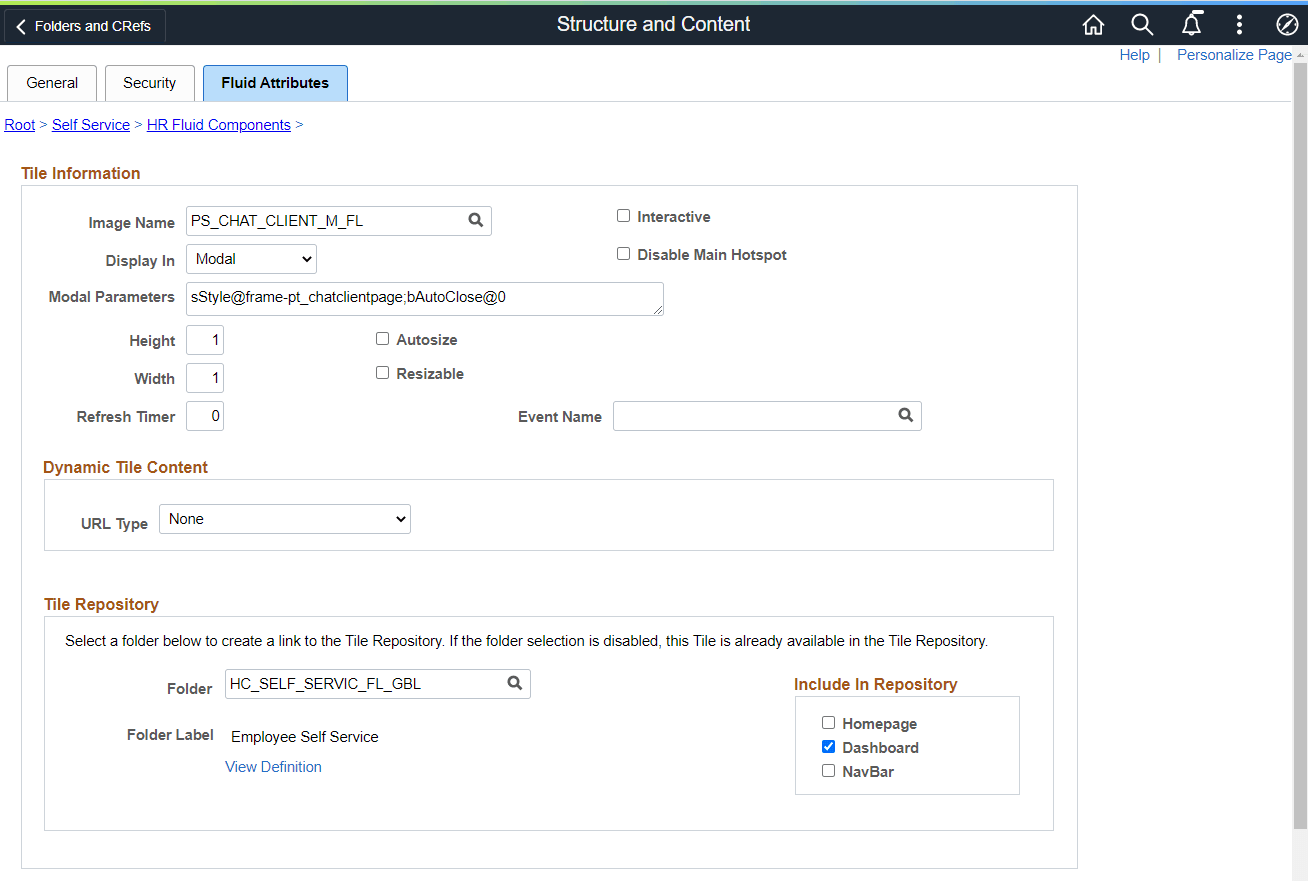Open the View Definition link
The image size is (1308, 881).
pyautogui.click(x=273, y=766)
